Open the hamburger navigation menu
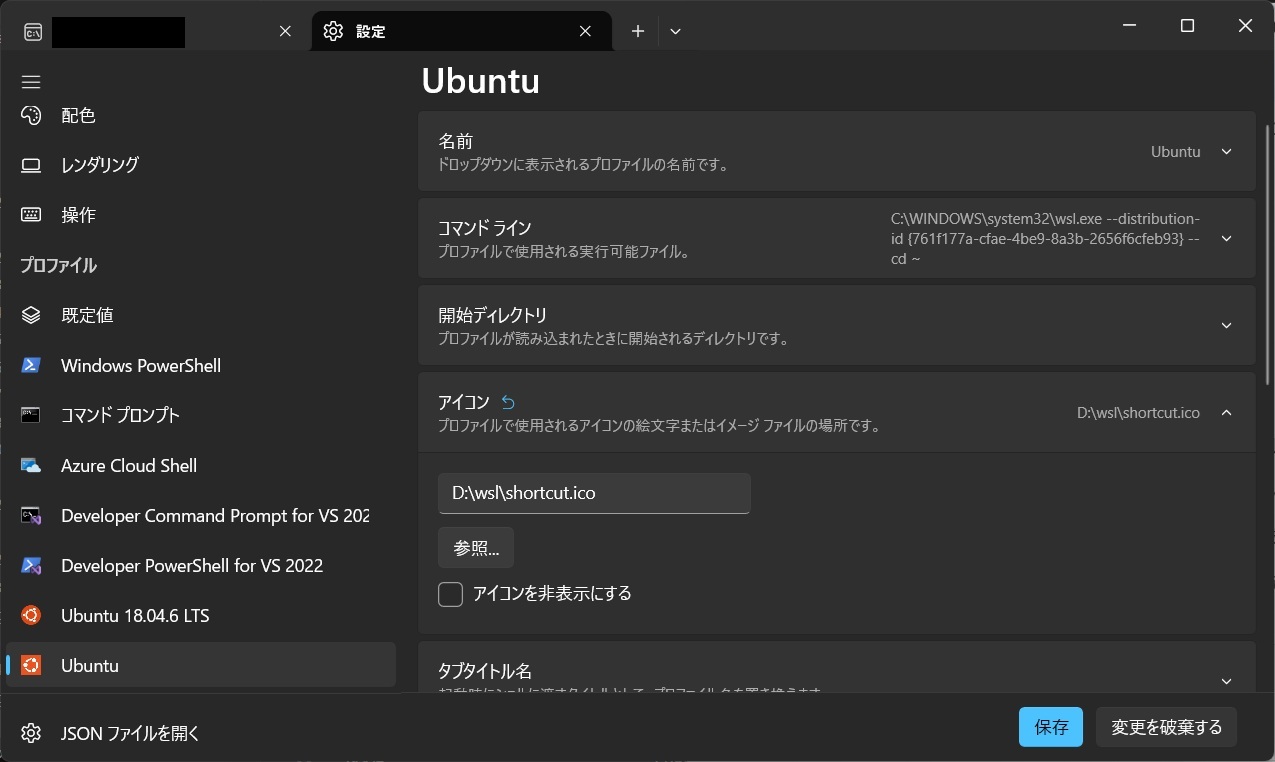 tap(31, 82)
